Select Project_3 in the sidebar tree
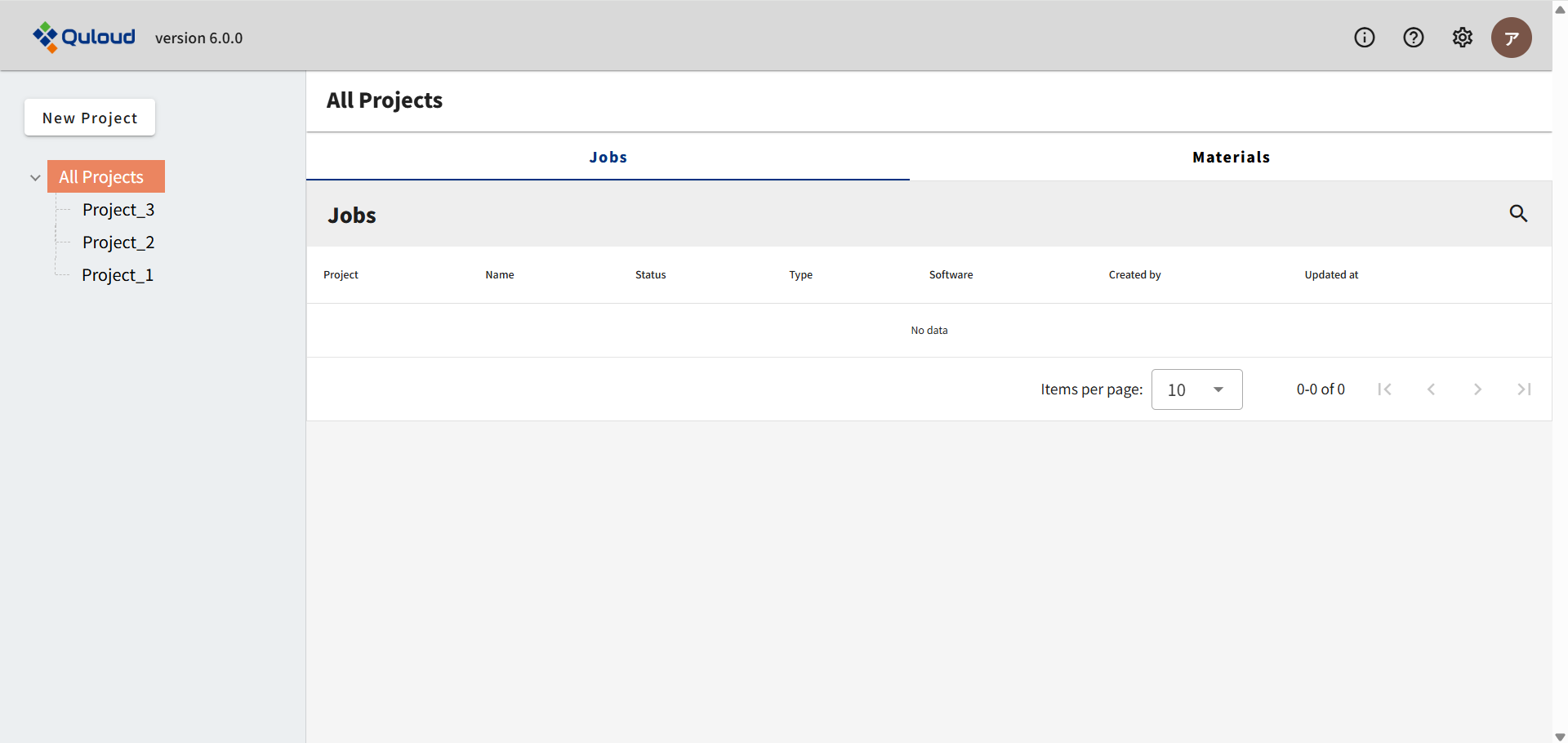Image resolution: width=1568 pixels, height=743 pixels. (x=118, y=210)
